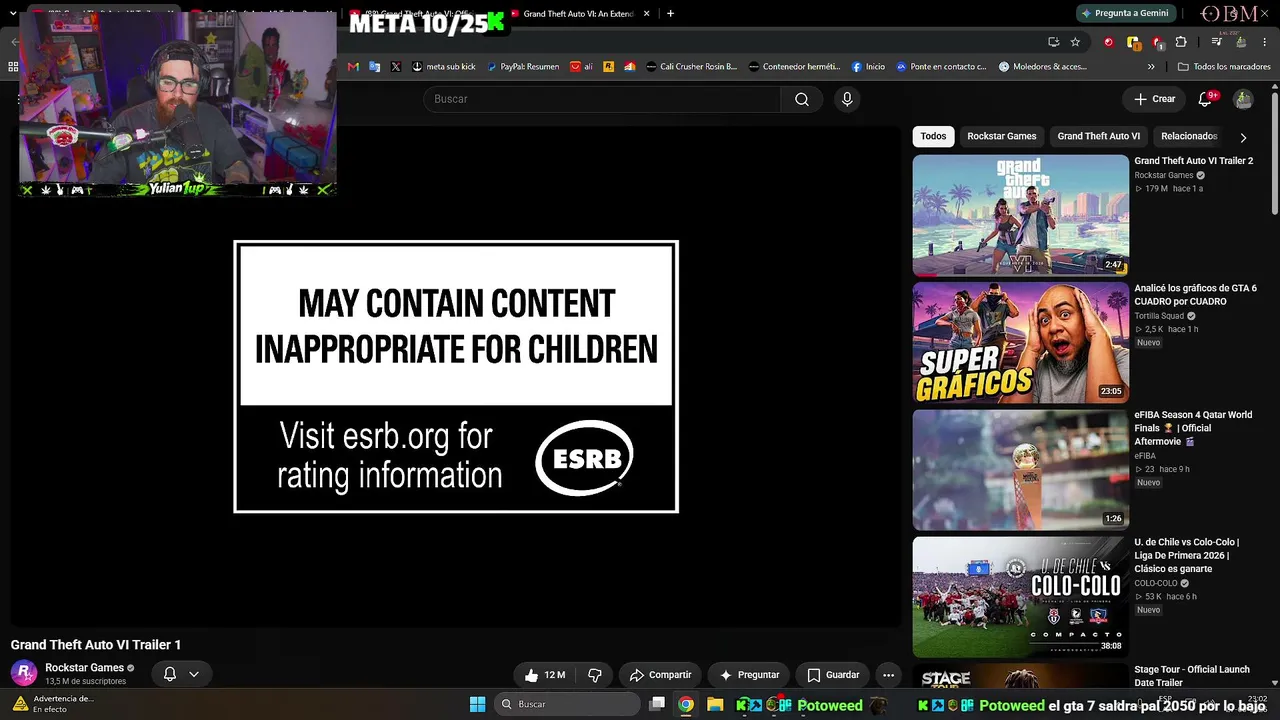Open the 'Contenedor herméti...' bookmark
The width and height of the screenshot is (1280, 720).
click(x=794, y=67)
